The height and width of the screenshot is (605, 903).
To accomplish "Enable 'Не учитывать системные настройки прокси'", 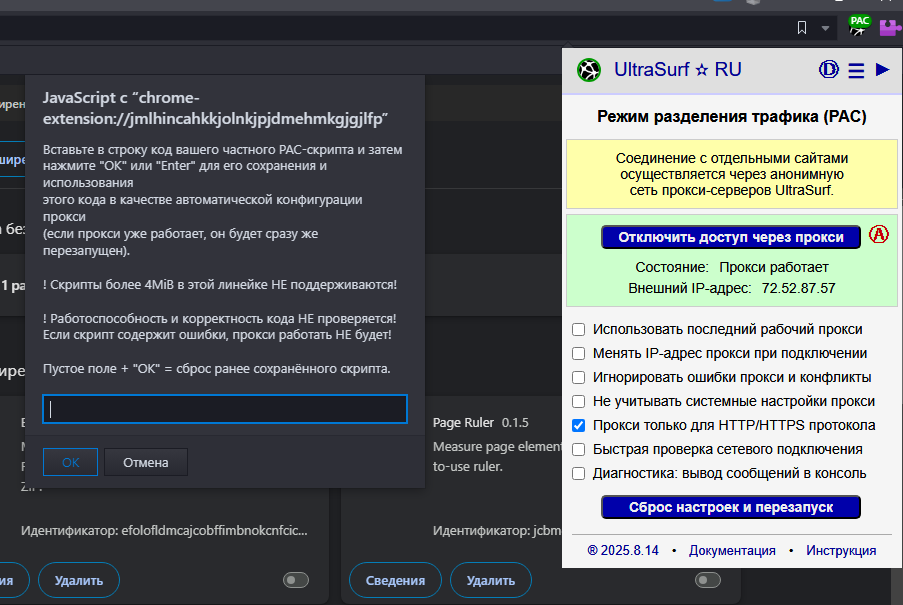I will tap(578, 401).
